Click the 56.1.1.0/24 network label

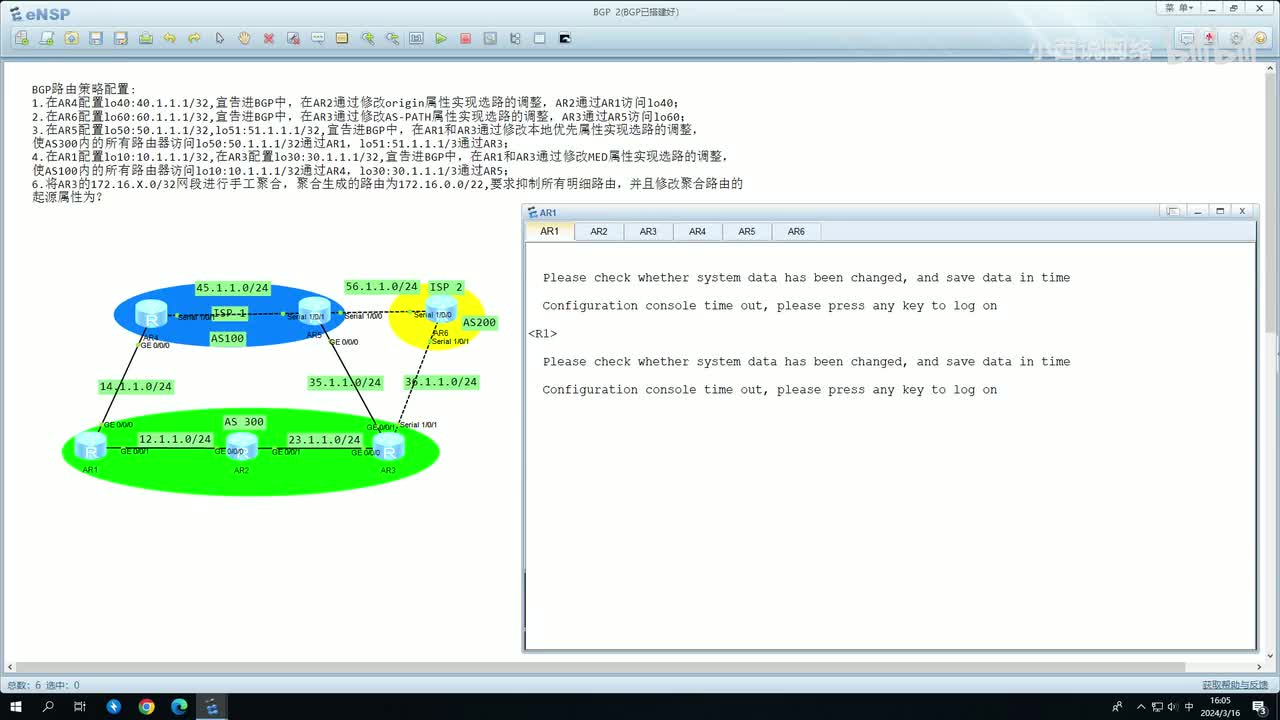[382, 287]
